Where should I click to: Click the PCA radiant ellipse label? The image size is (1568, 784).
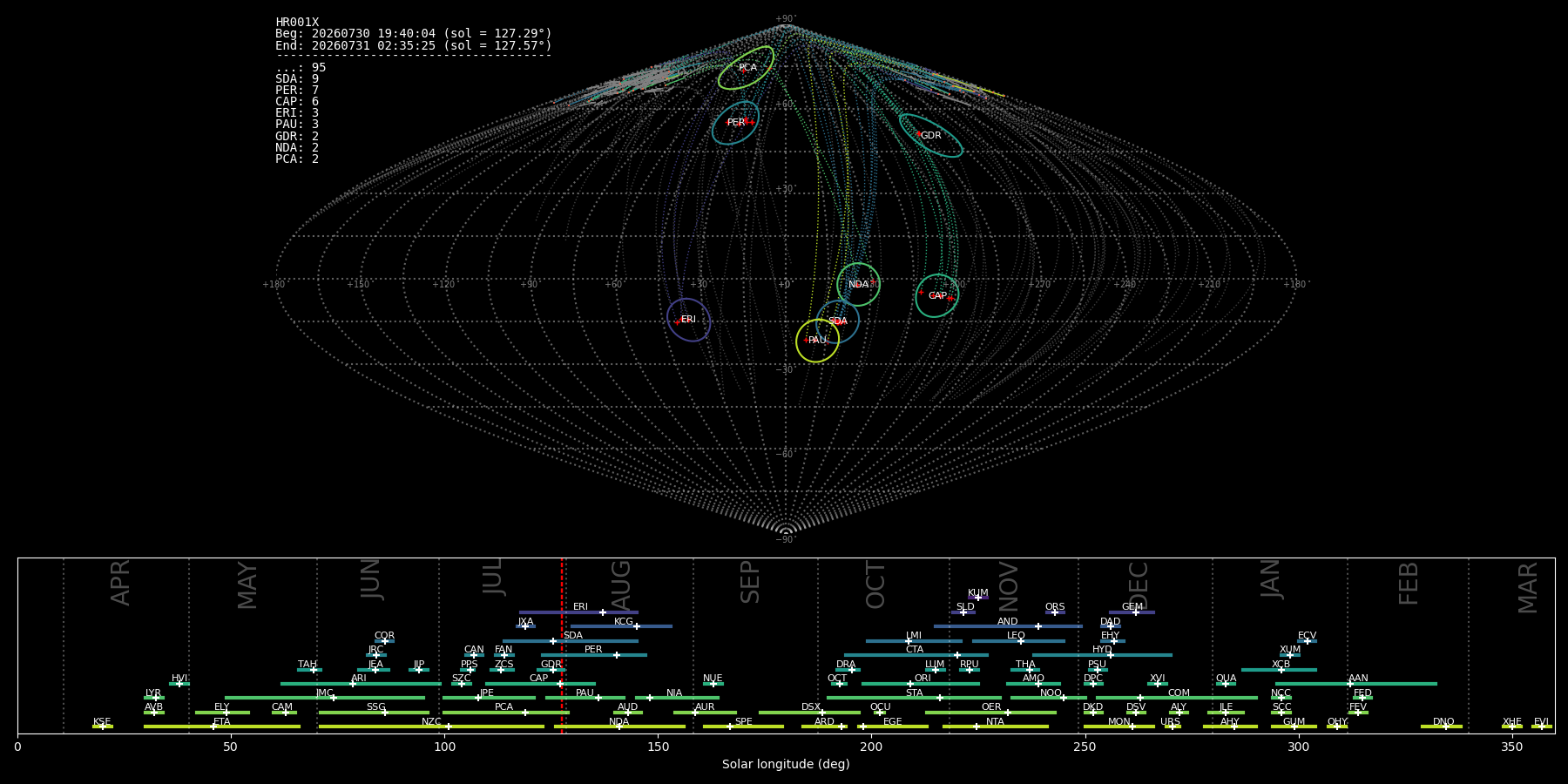pos(747,68)
